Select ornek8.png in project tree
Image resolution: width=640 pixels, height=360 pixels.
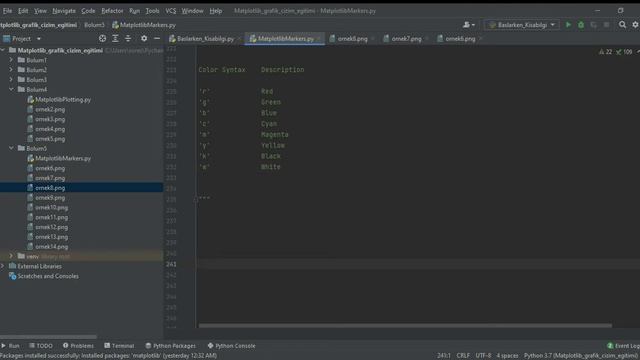(50, 188)
